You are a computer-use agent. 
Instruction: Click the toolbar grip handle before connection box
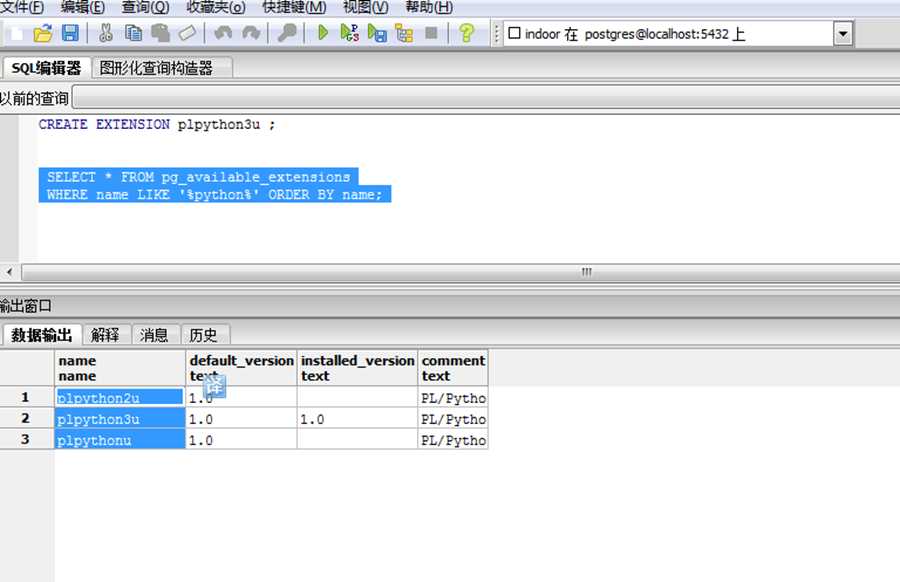pos(496,33)
